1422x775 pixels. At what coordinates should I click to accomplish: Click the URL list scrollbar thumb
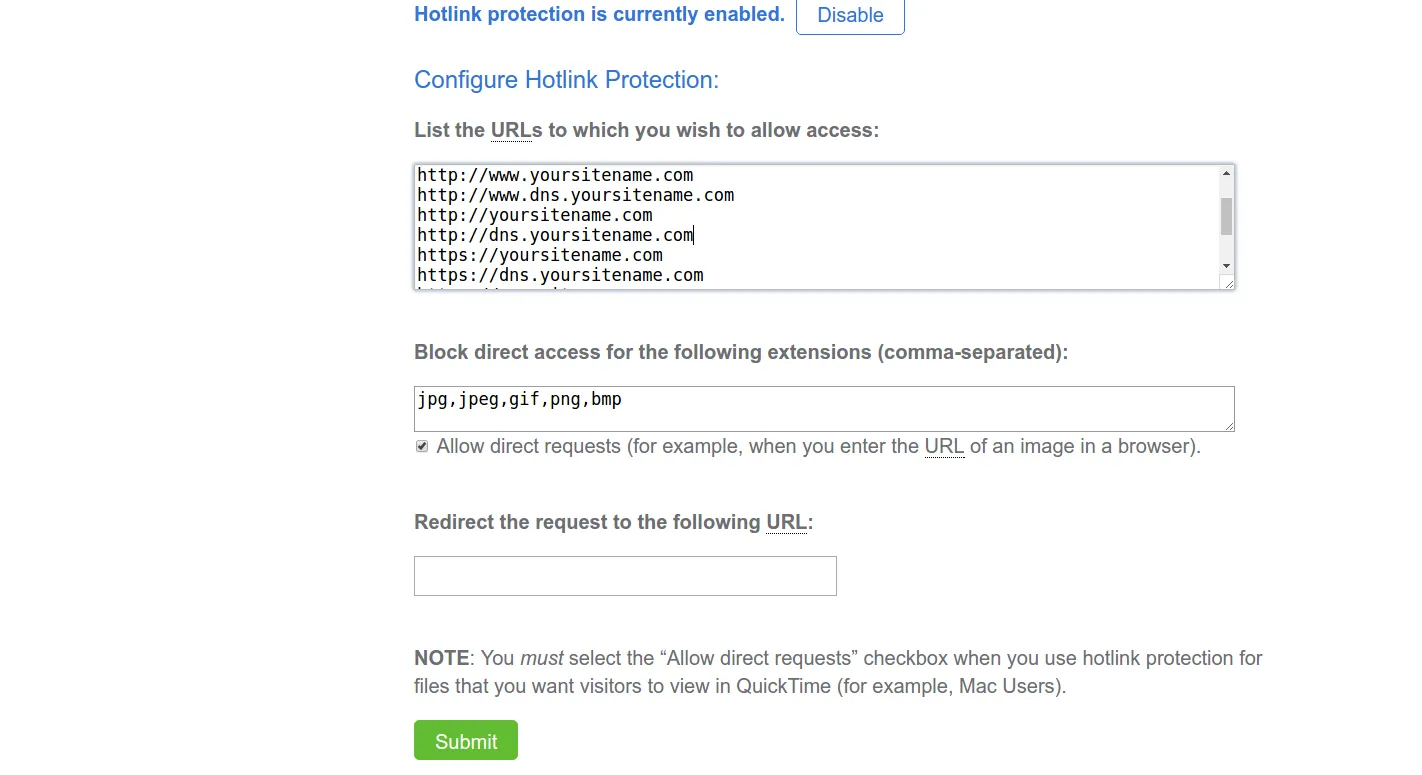(x=1226, y=216)
